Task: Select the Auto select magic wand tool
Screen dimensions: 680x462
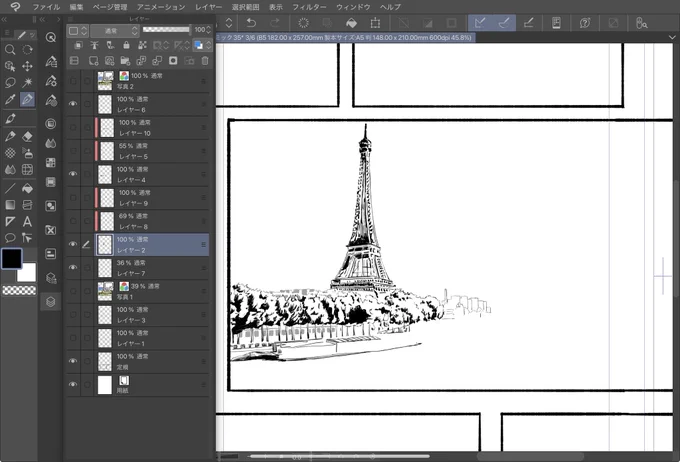Action: point(27,82)
